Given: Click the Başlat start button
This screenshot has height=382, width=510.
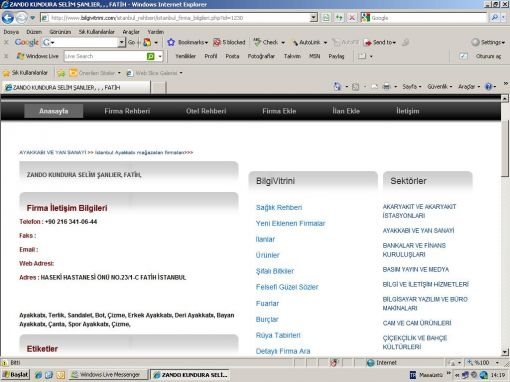Looking at the screenshot, I should pyautogui.click(x=16, y=375).
